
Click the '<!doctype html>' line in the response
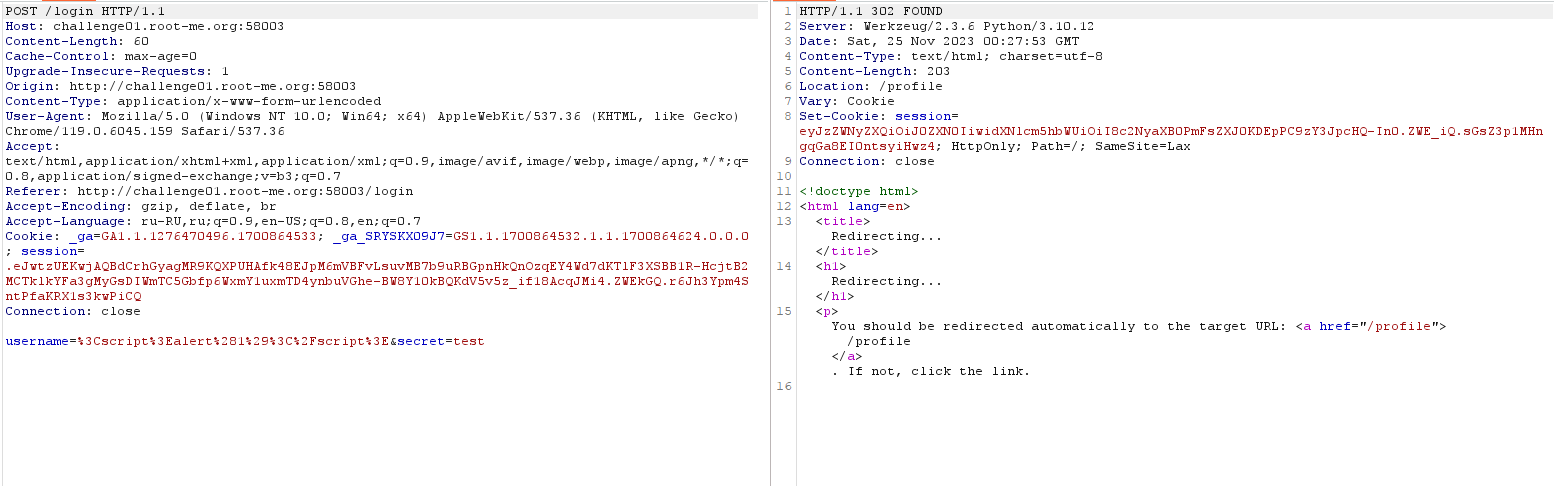click(x=858, y=191)
